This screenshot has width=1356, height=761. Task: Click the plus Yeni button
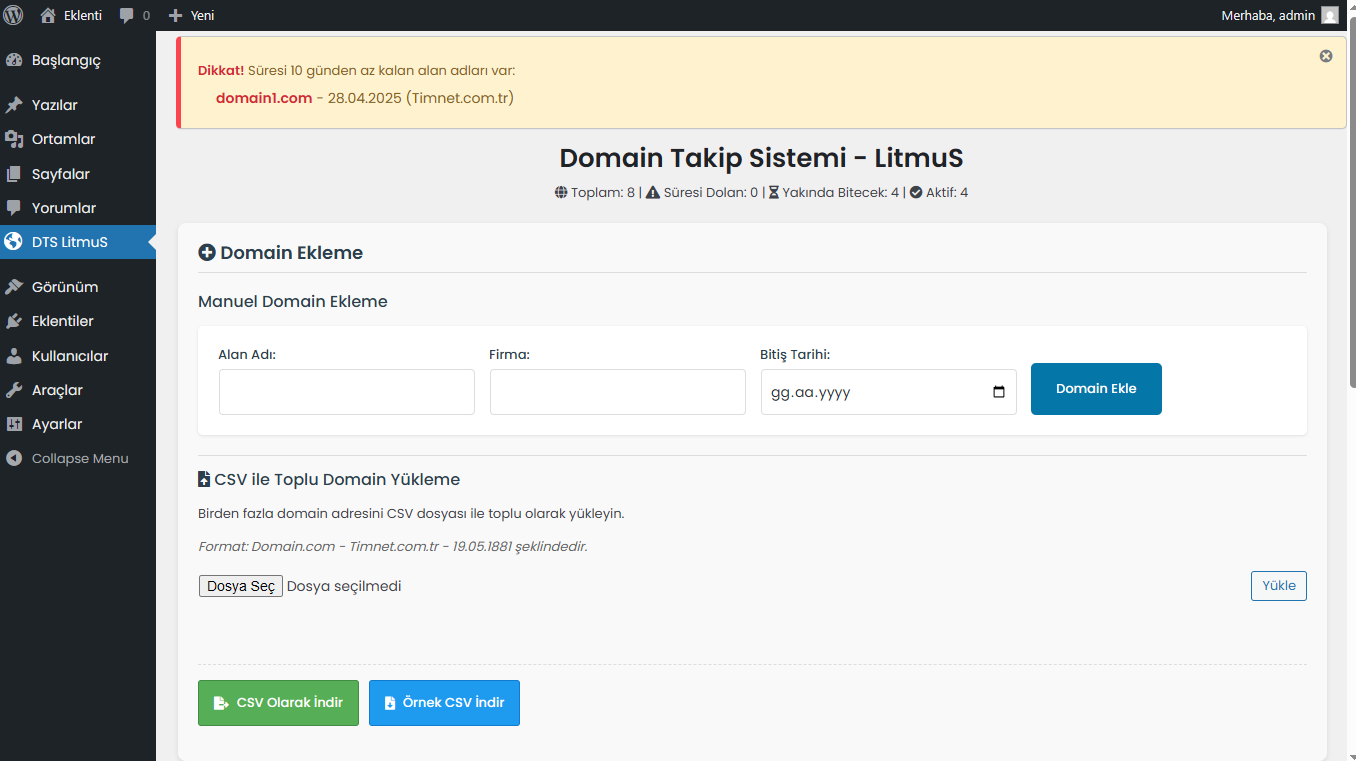coord(191,15)
